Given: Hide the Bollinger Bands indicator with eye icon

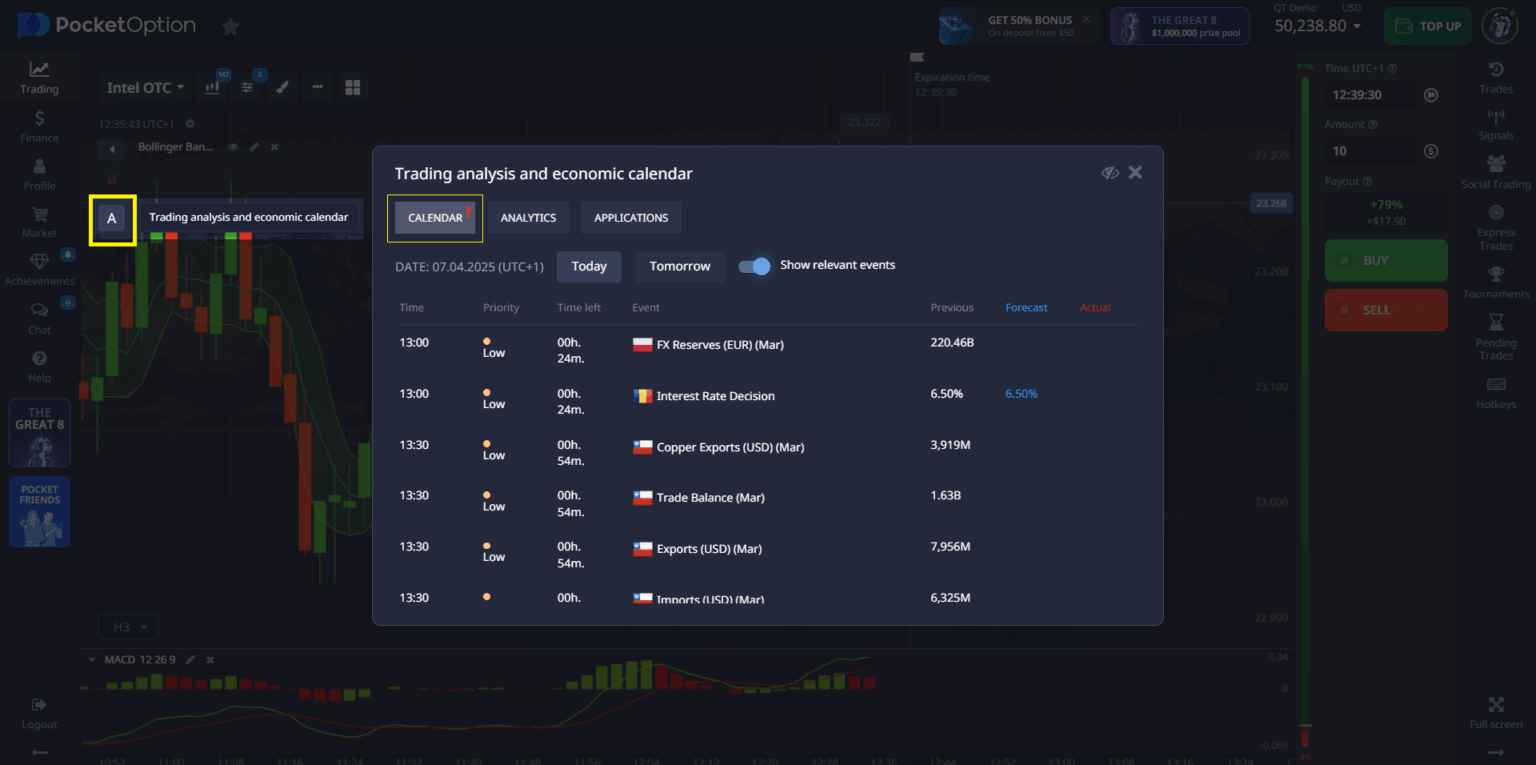Looking at the screenshot, I should [x=231, y=145].
